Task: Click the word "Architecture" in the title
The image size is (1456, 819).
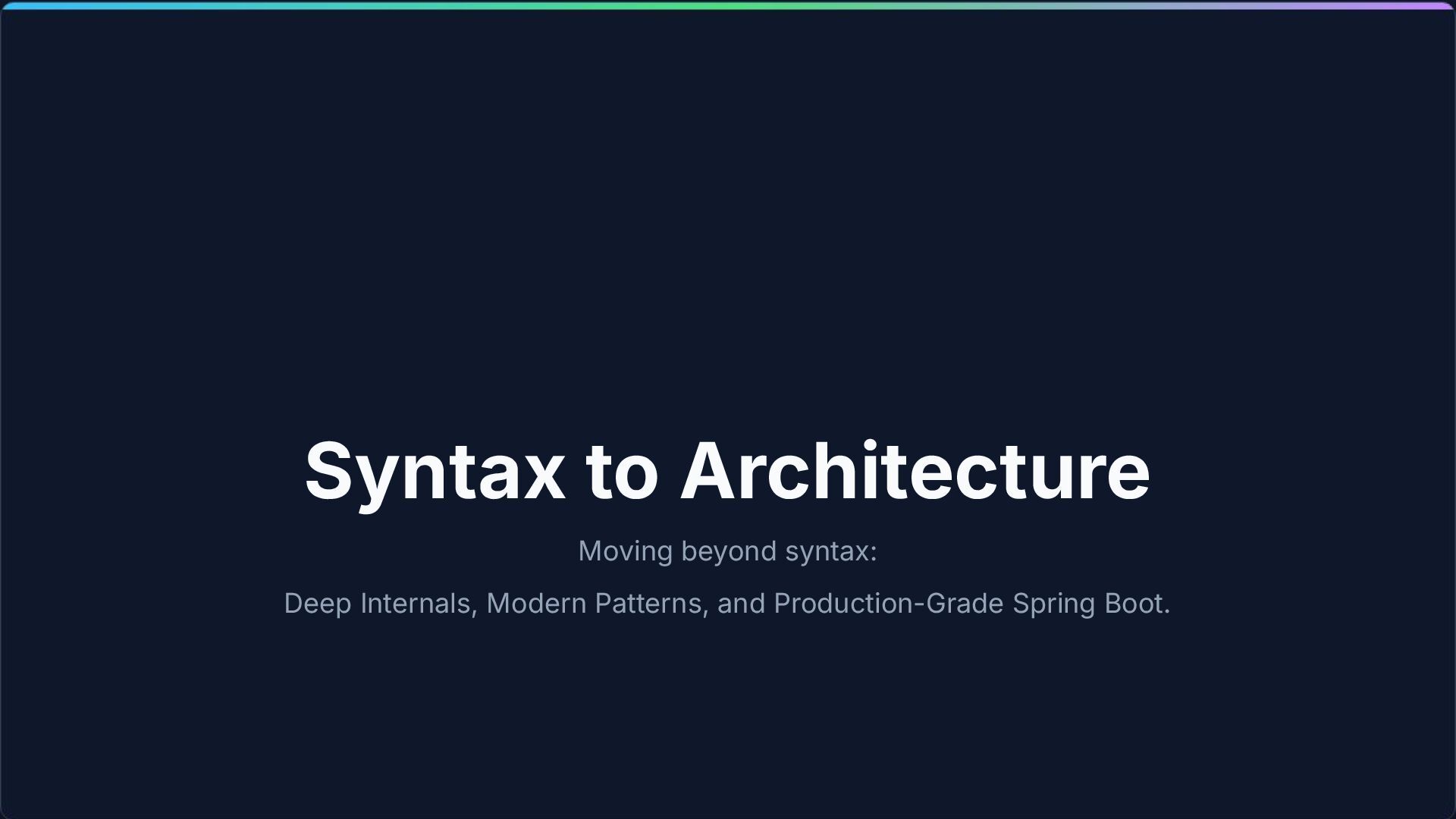Action: tap(915, 472)
